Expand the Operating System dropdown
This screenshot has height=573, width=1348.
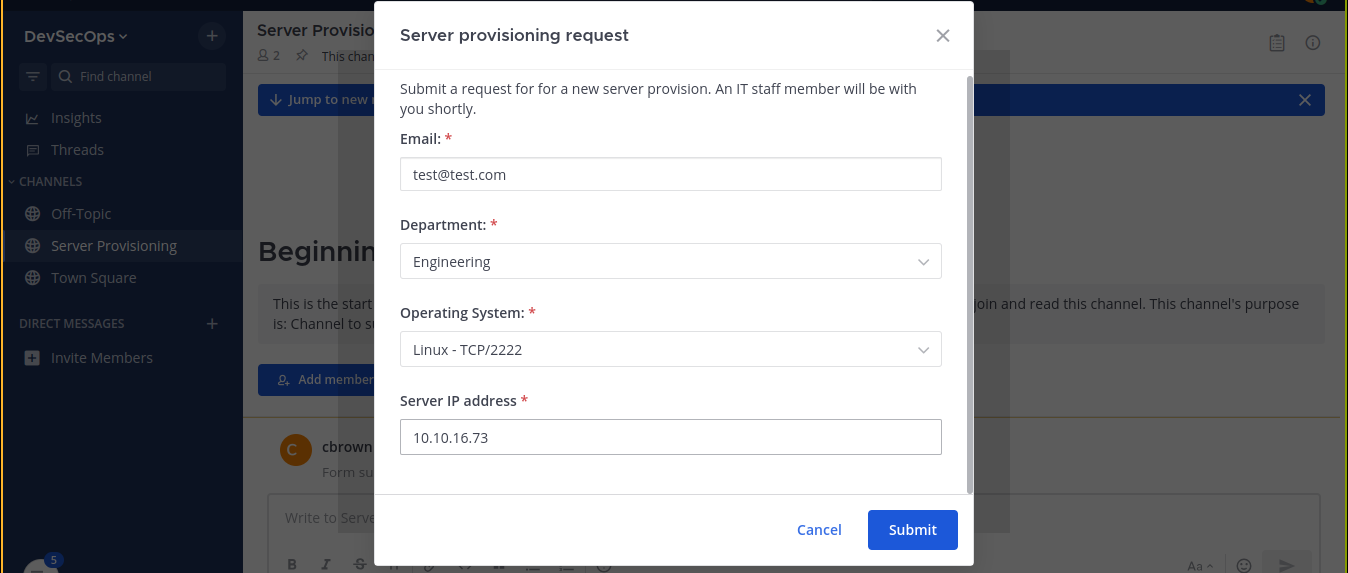click(670, 350)
